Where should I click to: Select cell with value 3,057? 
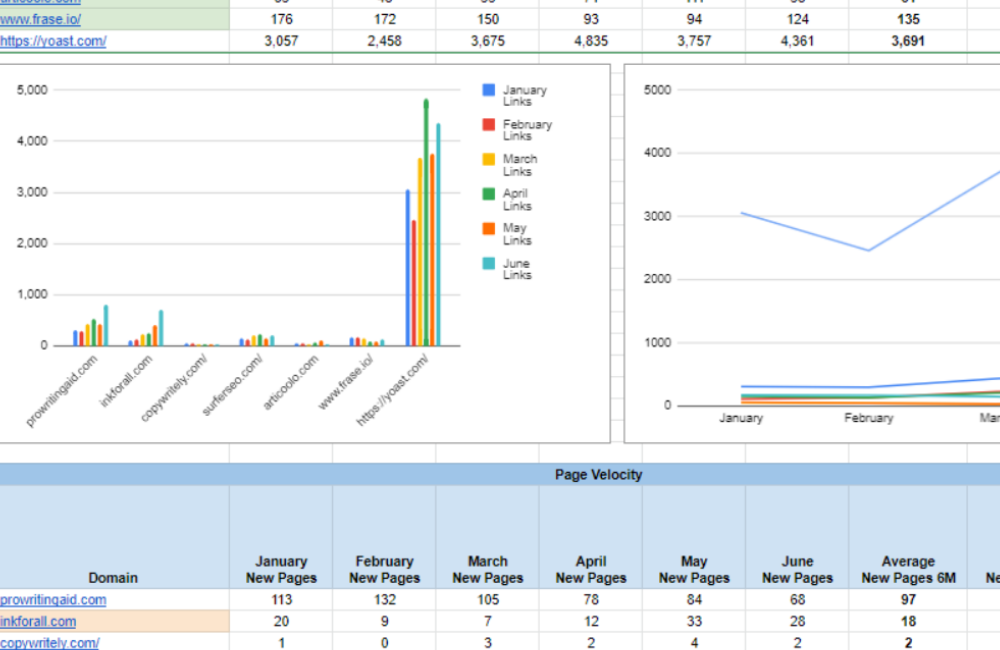tap(281, 41)
